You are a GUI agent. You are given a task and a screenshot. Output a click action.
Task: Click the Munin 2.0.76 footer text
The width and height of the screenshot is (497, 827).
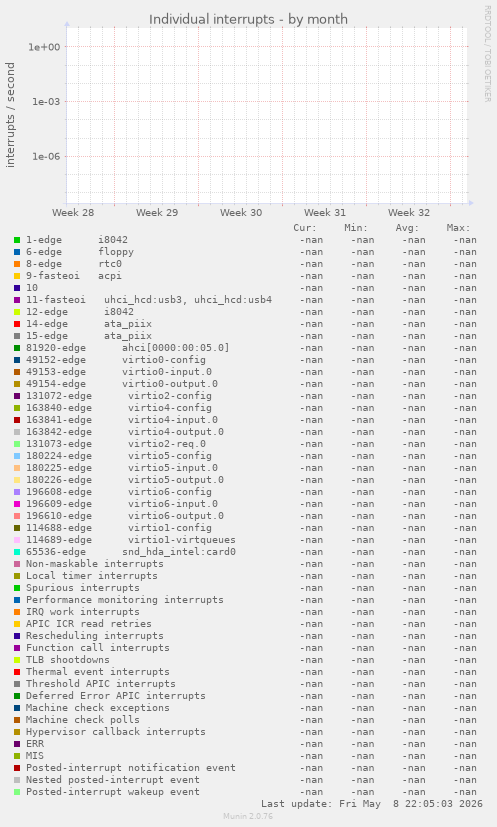tap(248, 816)
